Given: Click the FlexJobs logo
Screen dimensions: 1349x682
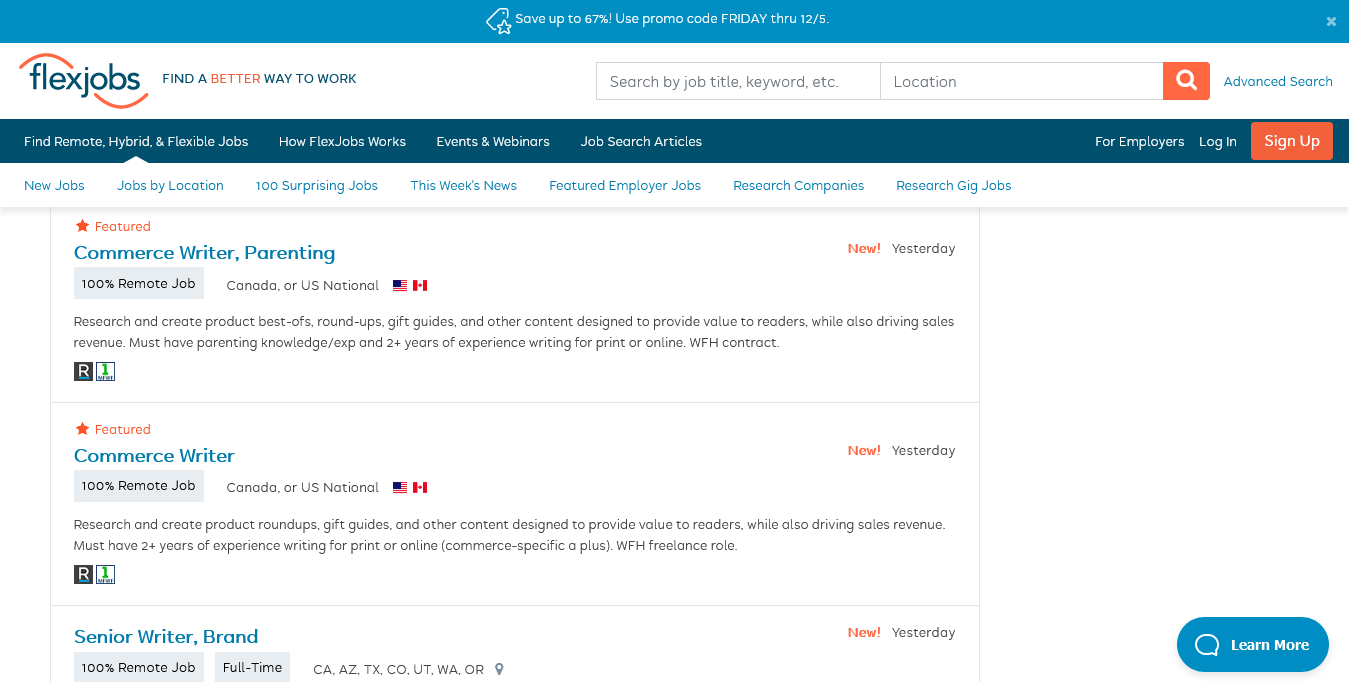Looking at the screenshot, I should pyautogui.click(x=84, y=80).
